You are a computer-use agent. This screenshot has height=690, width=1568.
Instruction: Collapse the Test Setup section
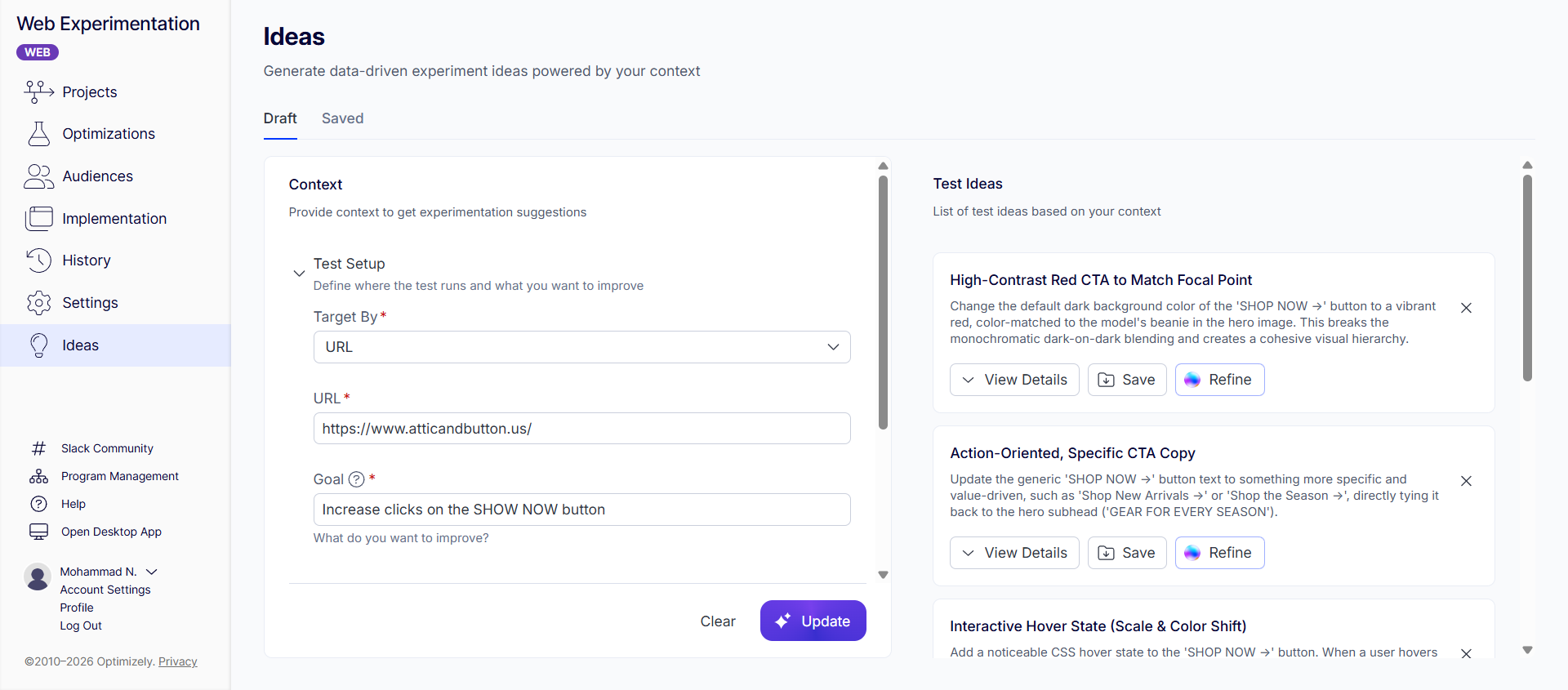(299, 274)
